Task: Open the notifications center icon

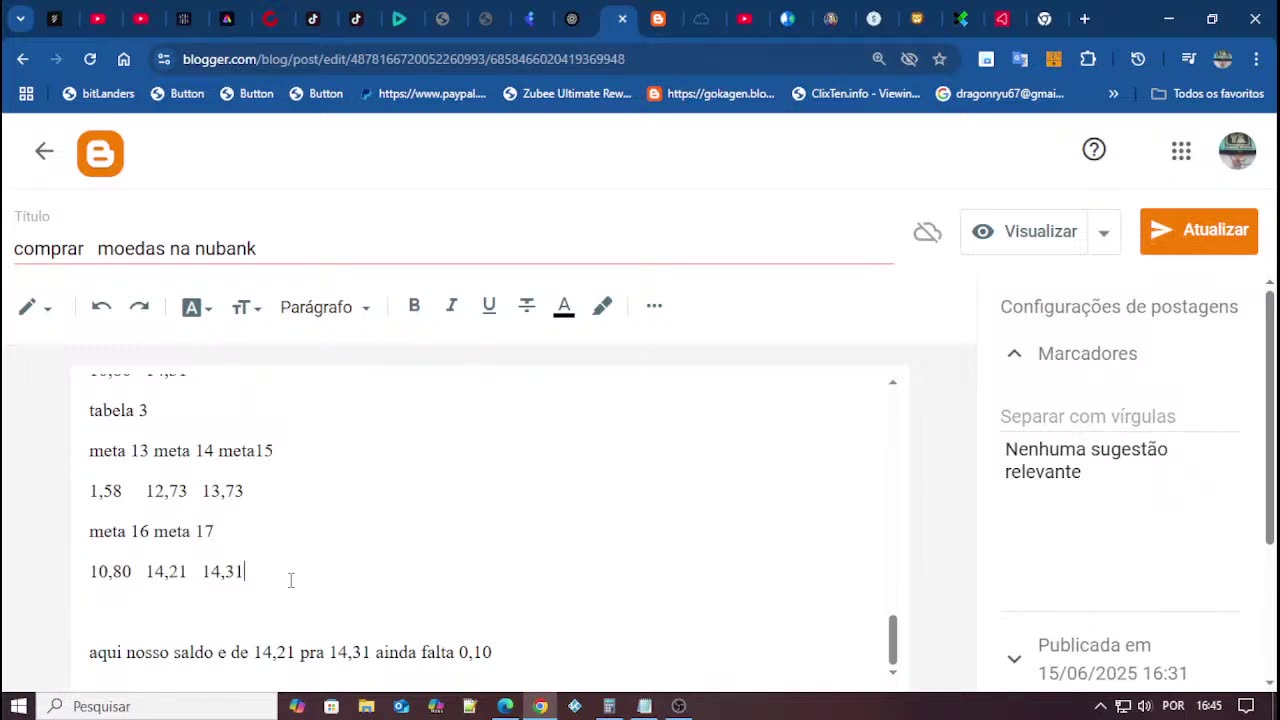Action: tap(1246, 706)
